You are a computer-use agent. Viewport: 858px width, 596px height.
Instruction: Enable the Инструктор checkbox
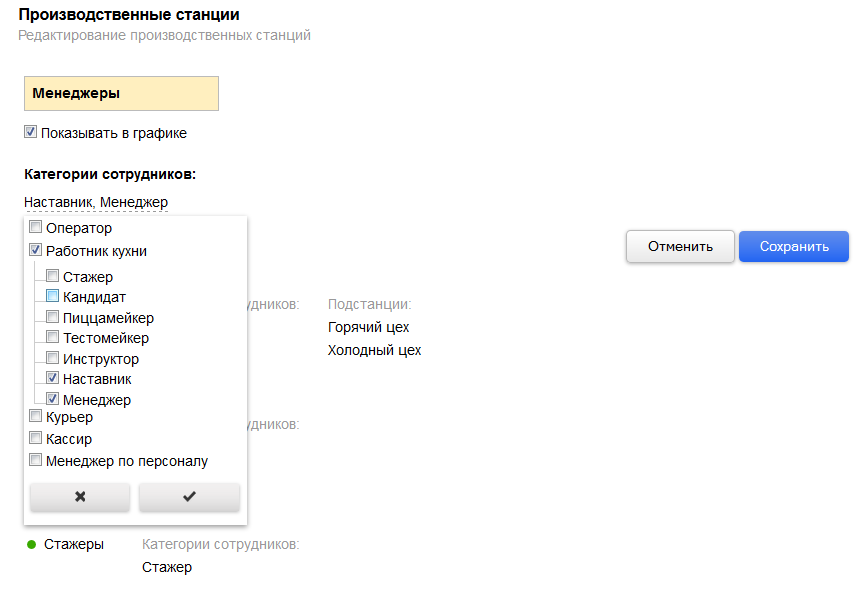(53, 358)
